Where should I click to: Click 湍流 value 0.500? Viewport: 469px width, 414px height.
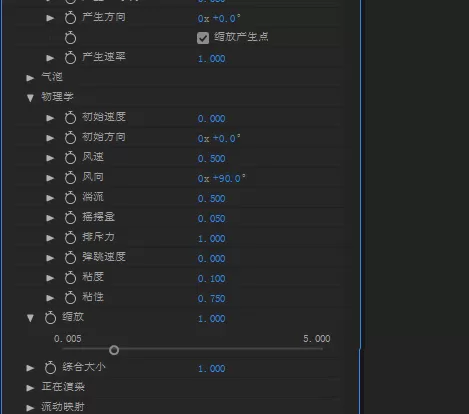click(212, 199)
